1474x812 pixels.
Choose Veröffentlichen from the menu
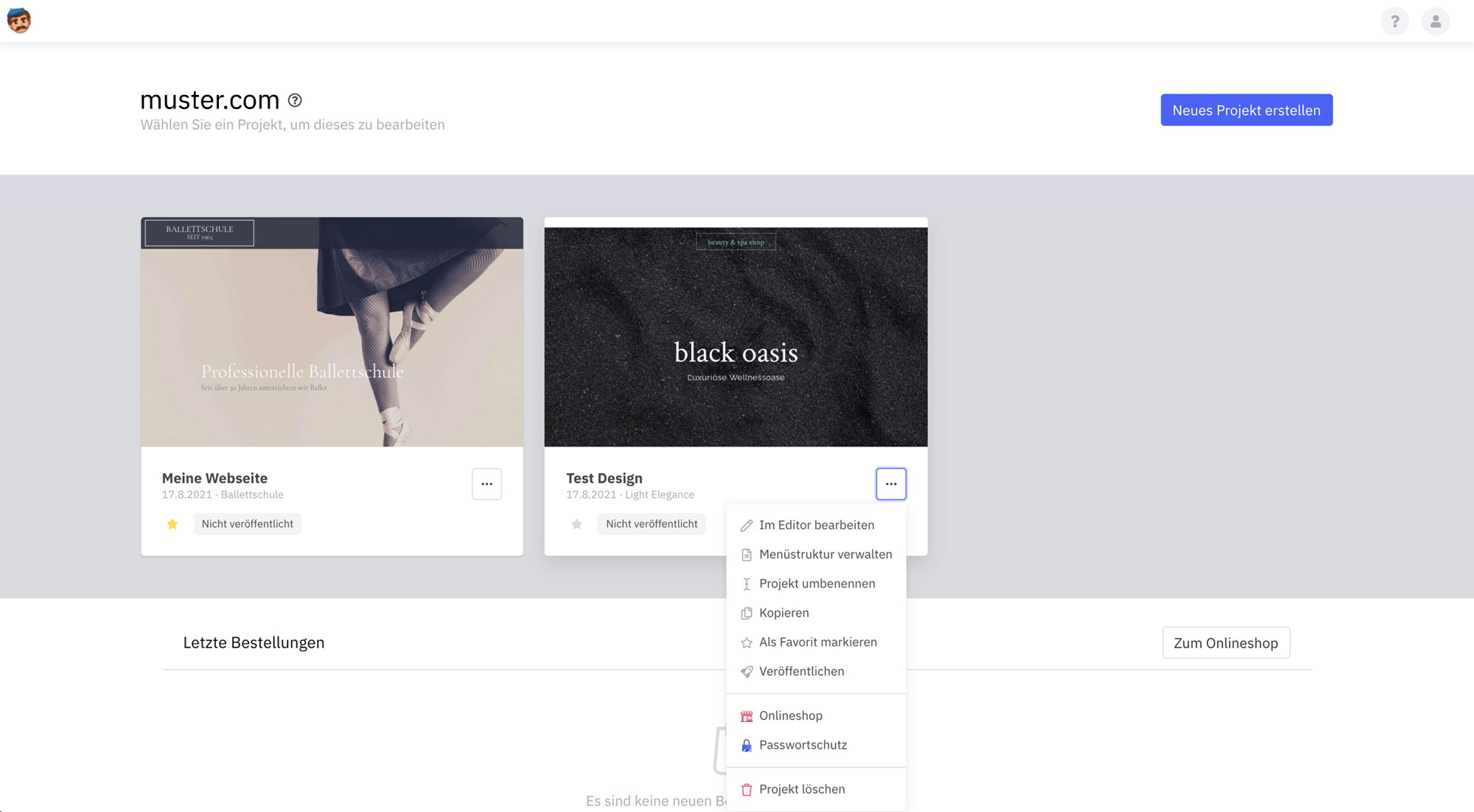point(816,671)
